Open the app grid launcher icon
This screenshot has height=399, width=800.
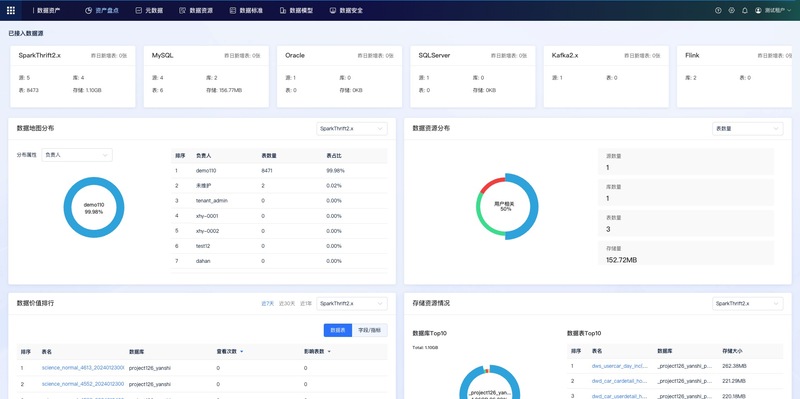(x=11, y=10)
